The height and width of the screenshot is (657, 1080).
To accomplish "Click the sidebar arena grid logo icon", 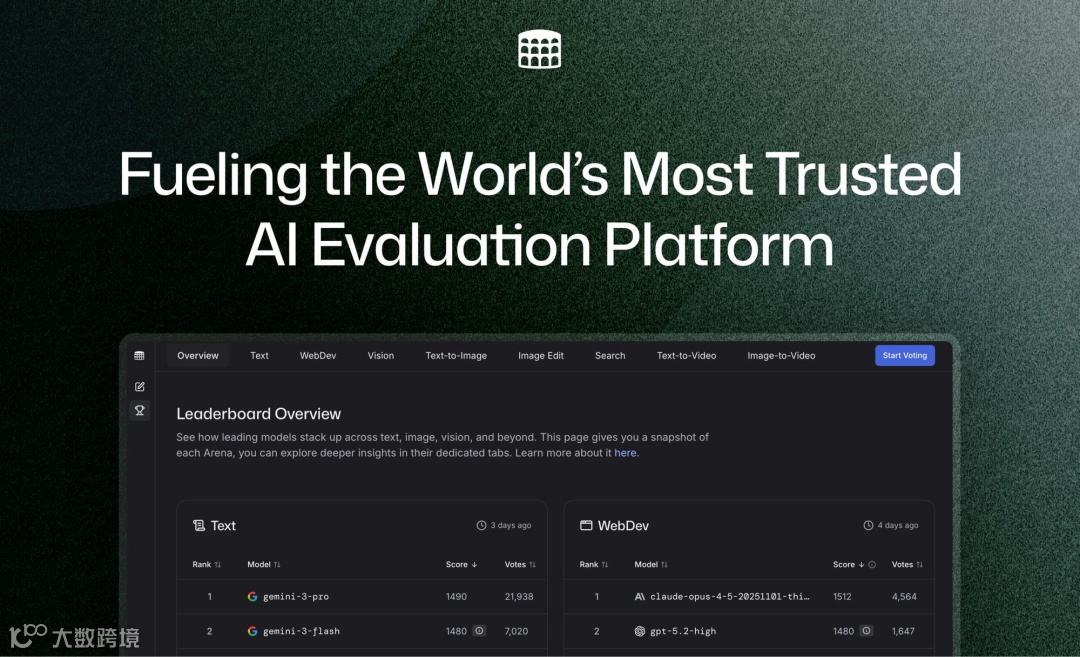I will [x=139, y=355].
